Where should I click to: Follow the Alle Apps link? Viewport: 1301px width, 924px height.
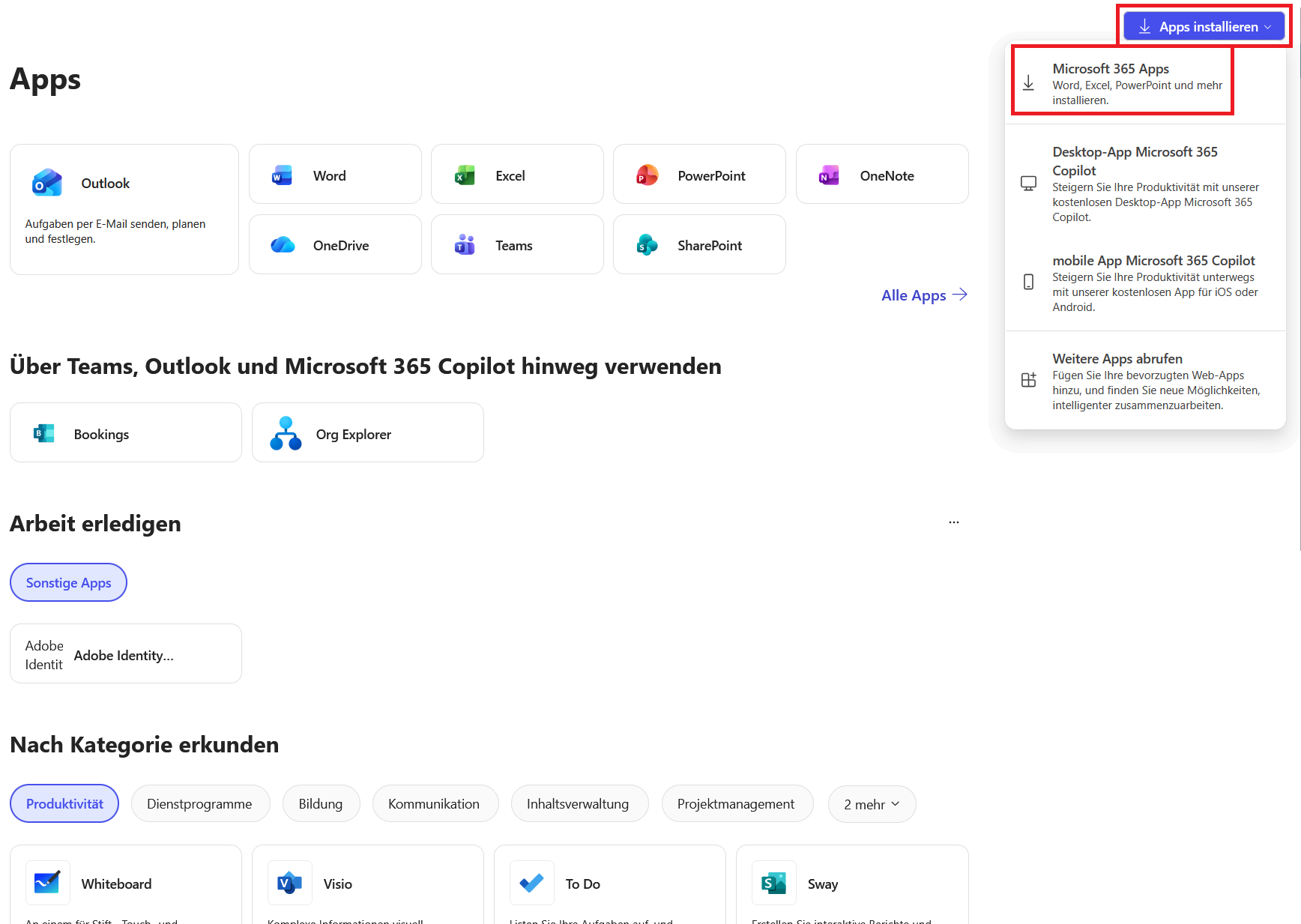923,295
